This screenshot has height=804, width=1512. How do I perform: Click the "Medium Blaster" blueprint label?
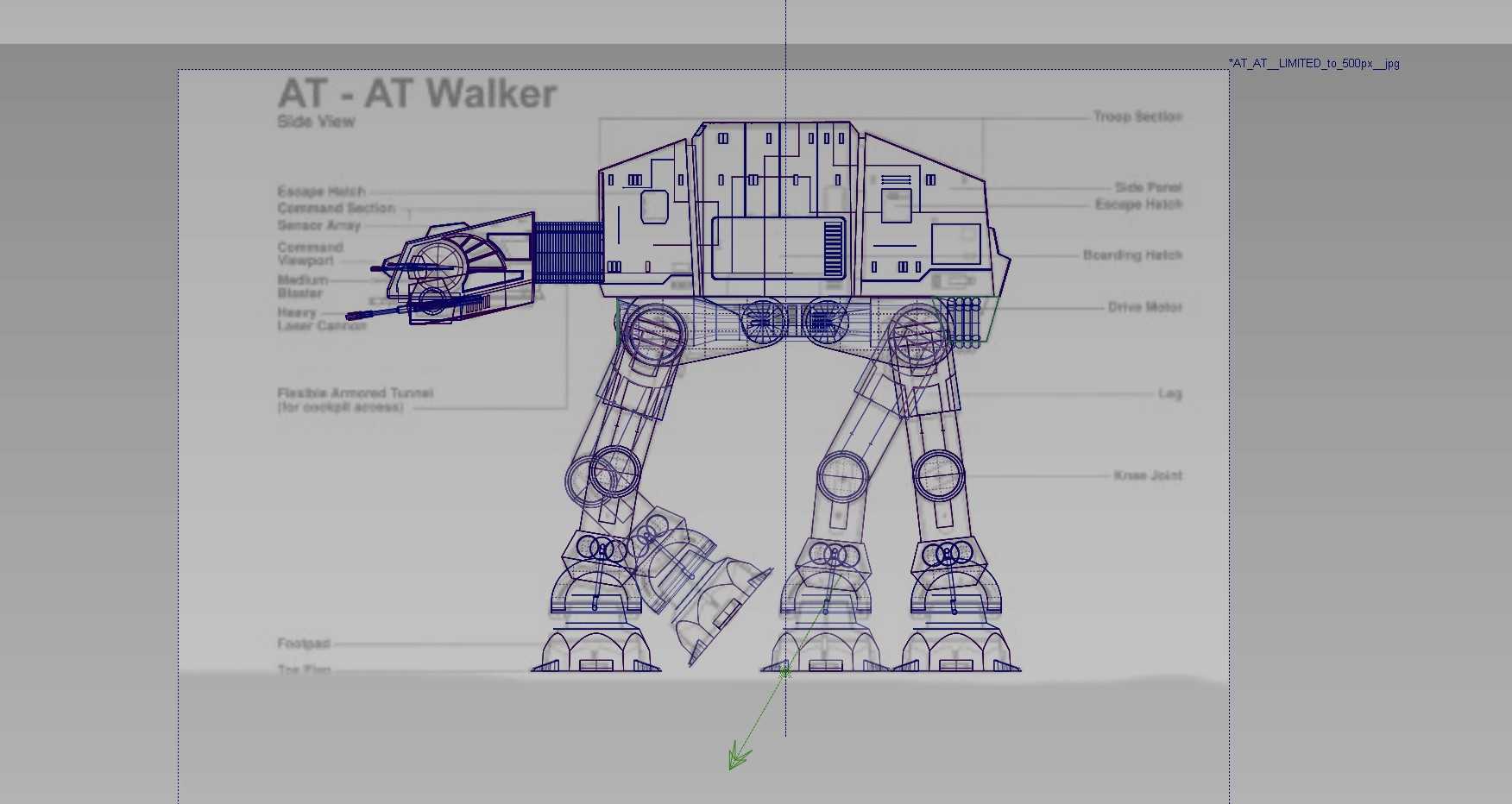pos(302,286)
